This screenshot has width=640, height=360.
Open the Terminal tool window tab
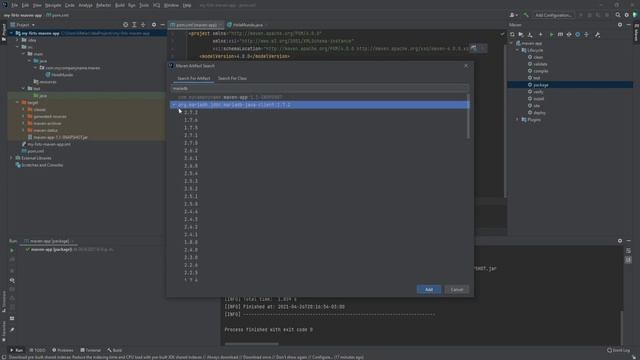(x=91, y=350)
